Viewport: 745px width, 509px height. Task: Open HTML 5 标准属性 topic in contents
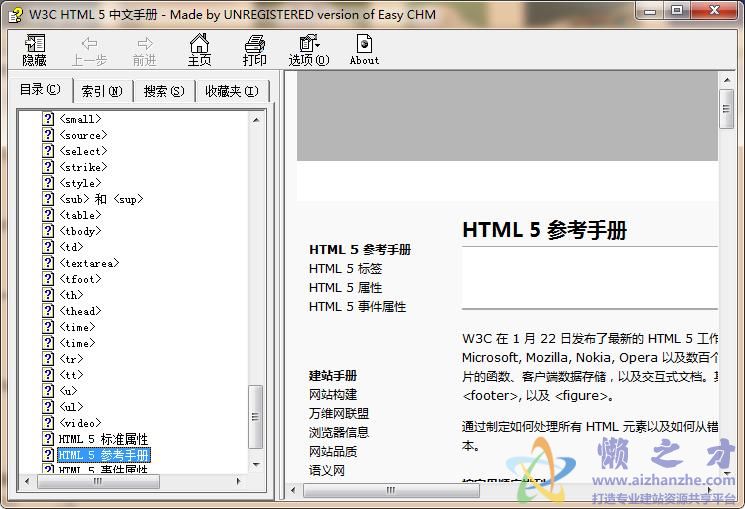pyautogui.click(x=103, y=439)
